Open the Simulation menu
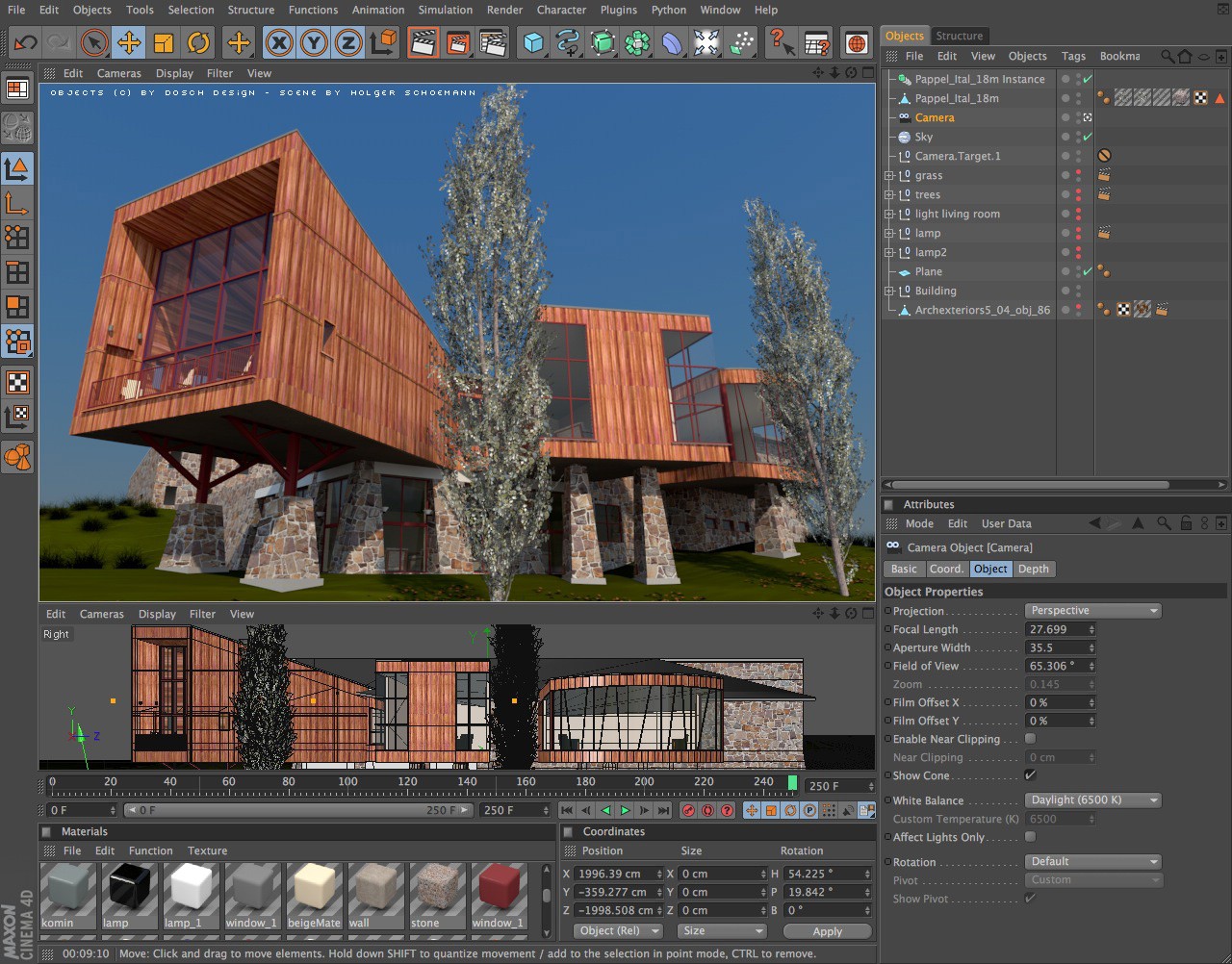Screen dimensions: 1232x964 tap(445, 10)
